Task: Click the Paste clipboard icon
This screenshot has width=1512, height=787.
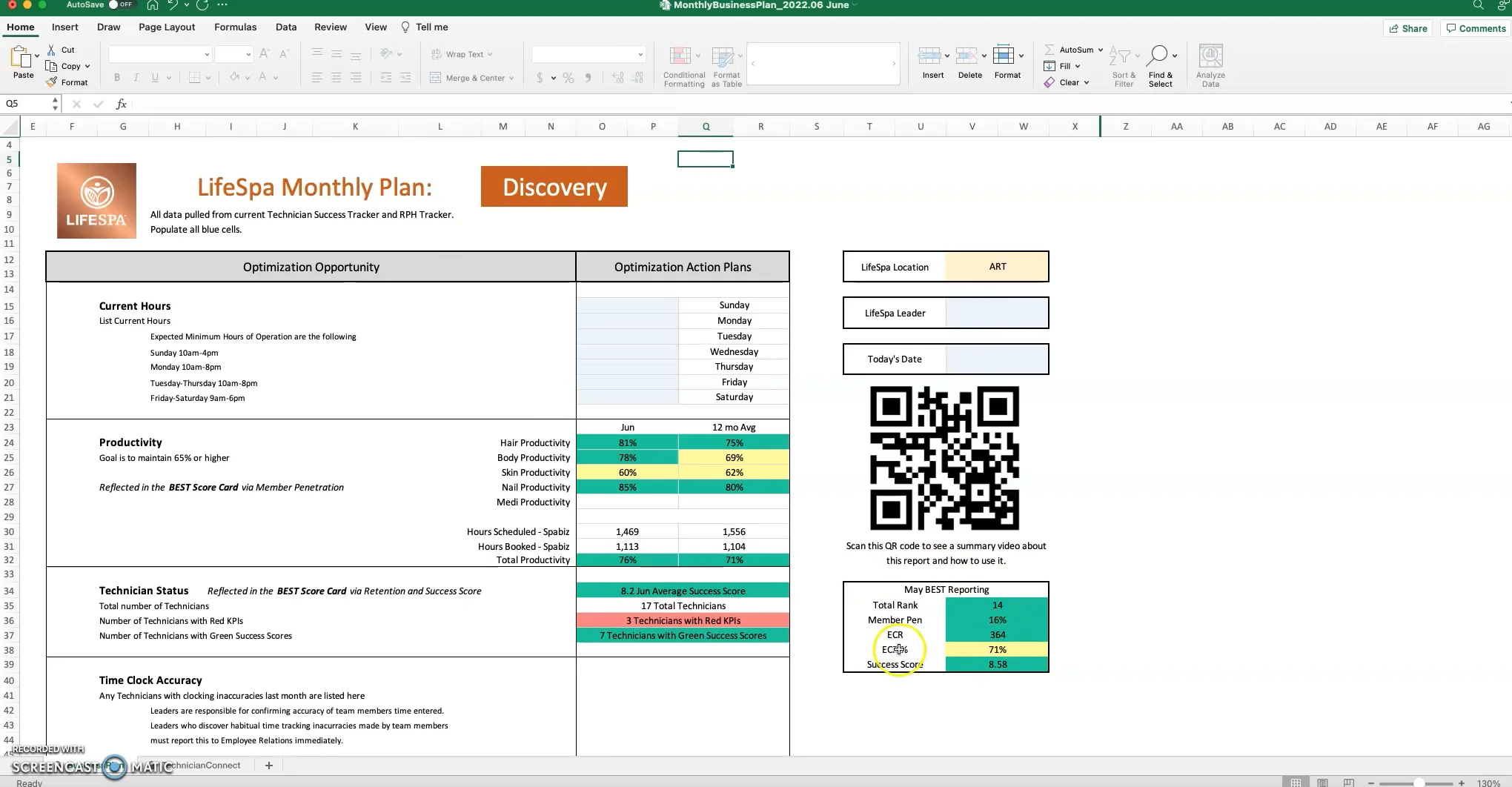Action: [21, 57]
